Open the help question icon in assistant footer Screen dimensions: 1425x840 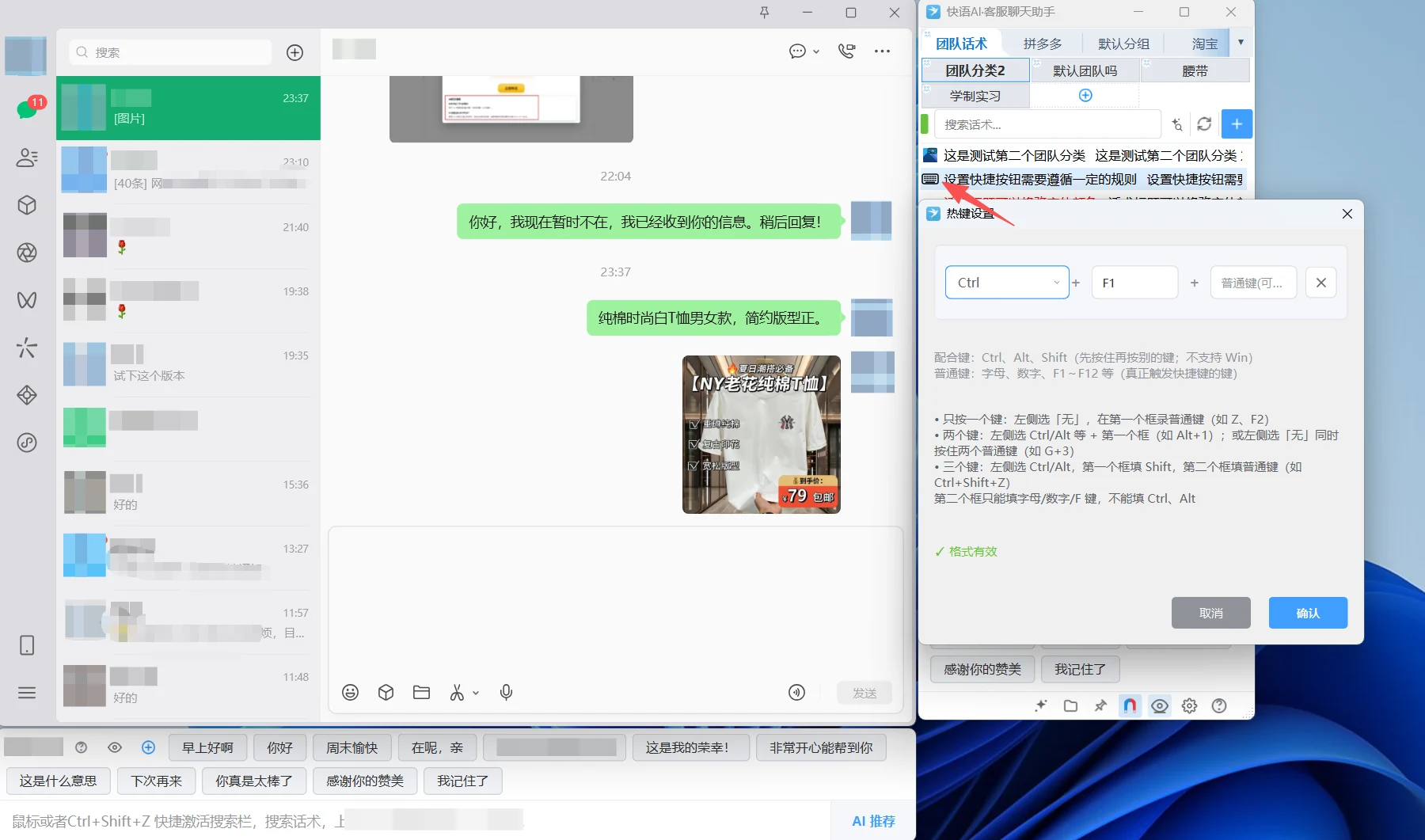1219,705
